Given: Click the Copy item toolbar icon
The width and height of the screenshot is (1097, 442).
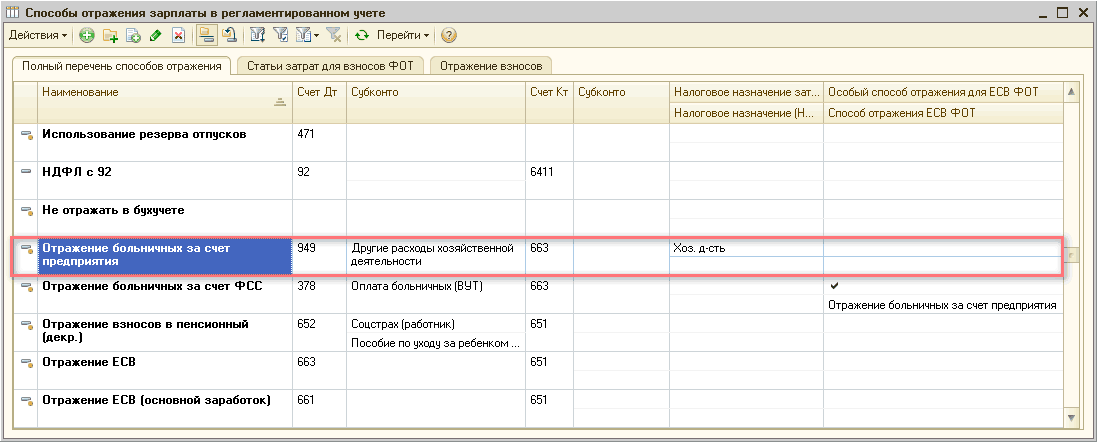Looking at the screenshot, I should [133, 35].
